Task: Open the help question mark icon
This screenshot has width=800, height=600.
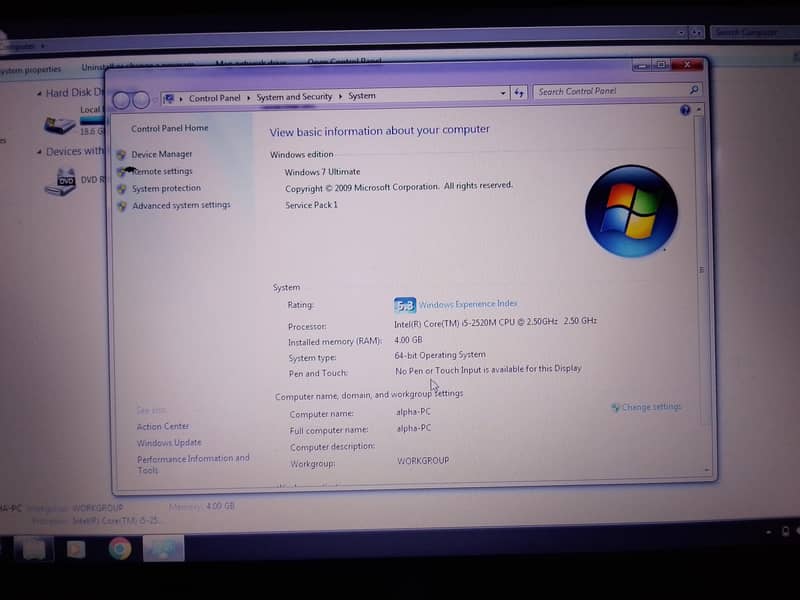Action: pos(685,110)
